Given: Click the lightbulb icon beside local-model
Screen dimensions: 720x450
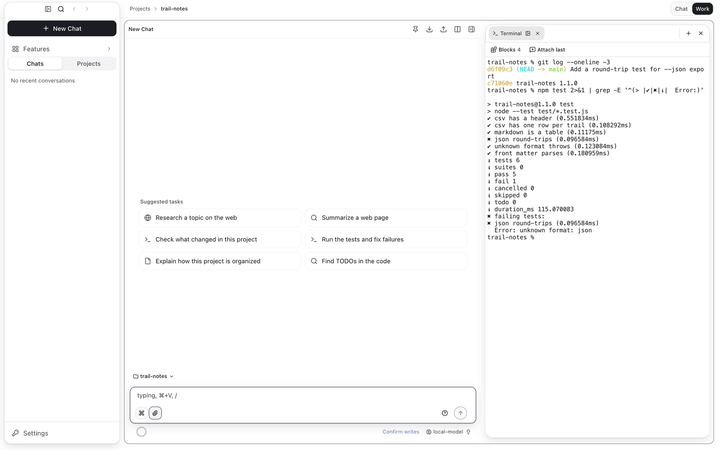Looking at the screenshot, I should coord(468,432).
